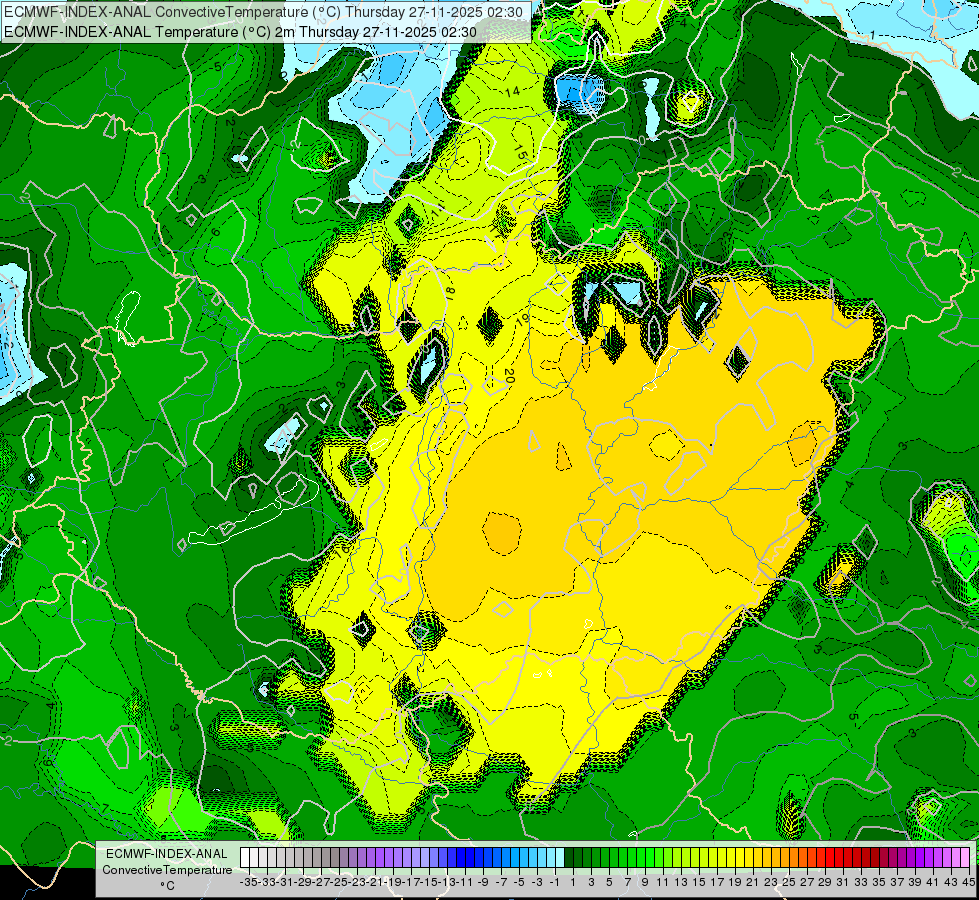The image size is (979, 900).
Task: Click the legend value '-35'
Action: (248, 882)
